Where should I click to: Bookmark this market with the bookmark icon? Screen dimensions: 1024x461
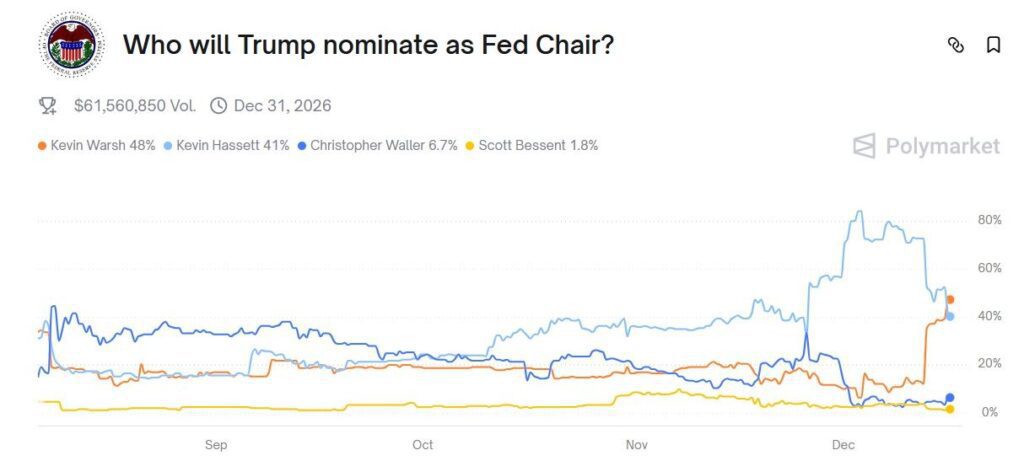tap(993, 45)
